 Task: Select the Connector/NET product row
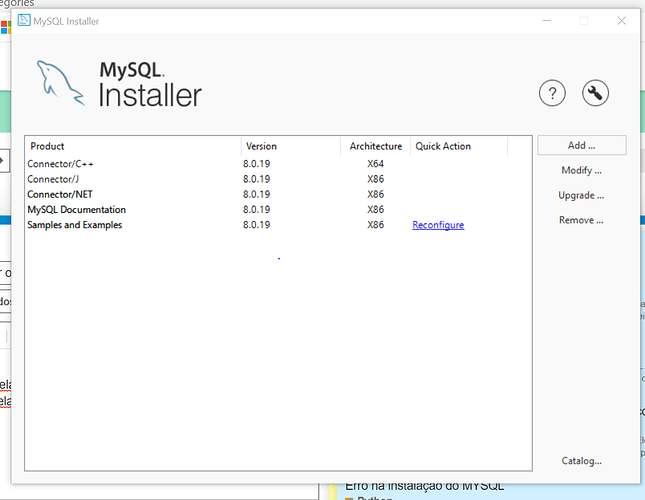click(278, 194)
